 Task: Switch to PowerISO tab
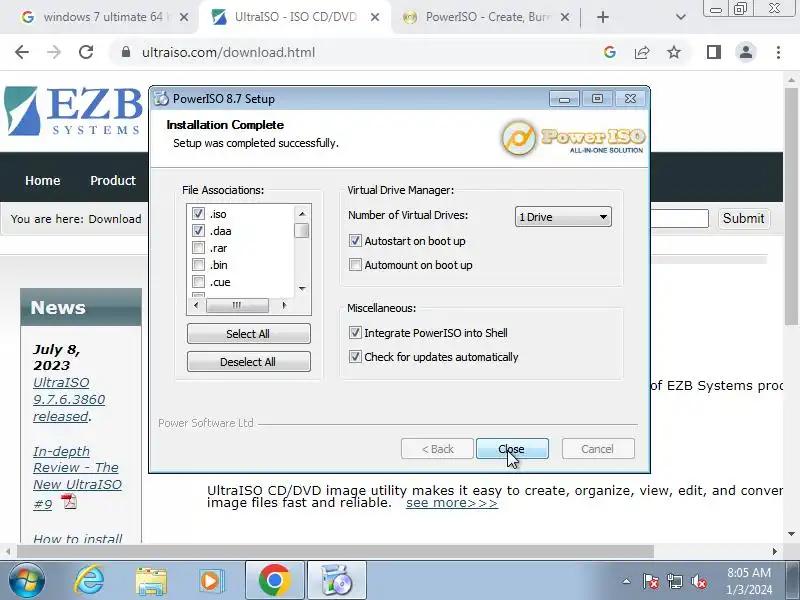tap(488, 17)
